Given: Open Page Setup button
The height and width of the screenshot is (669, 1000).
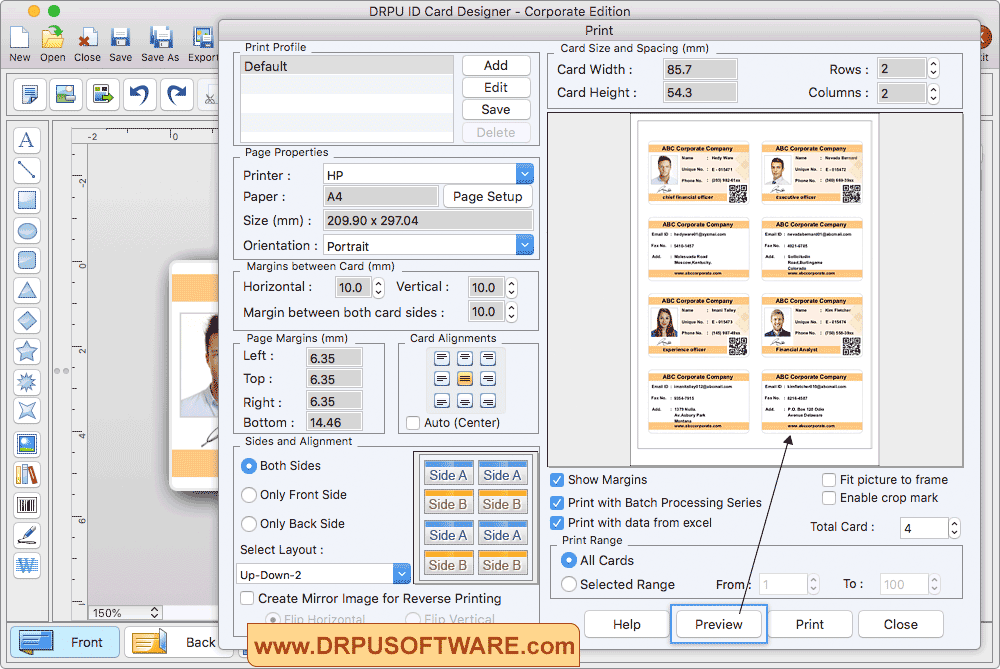Looking at the screenshot, I should click(487, 196).
